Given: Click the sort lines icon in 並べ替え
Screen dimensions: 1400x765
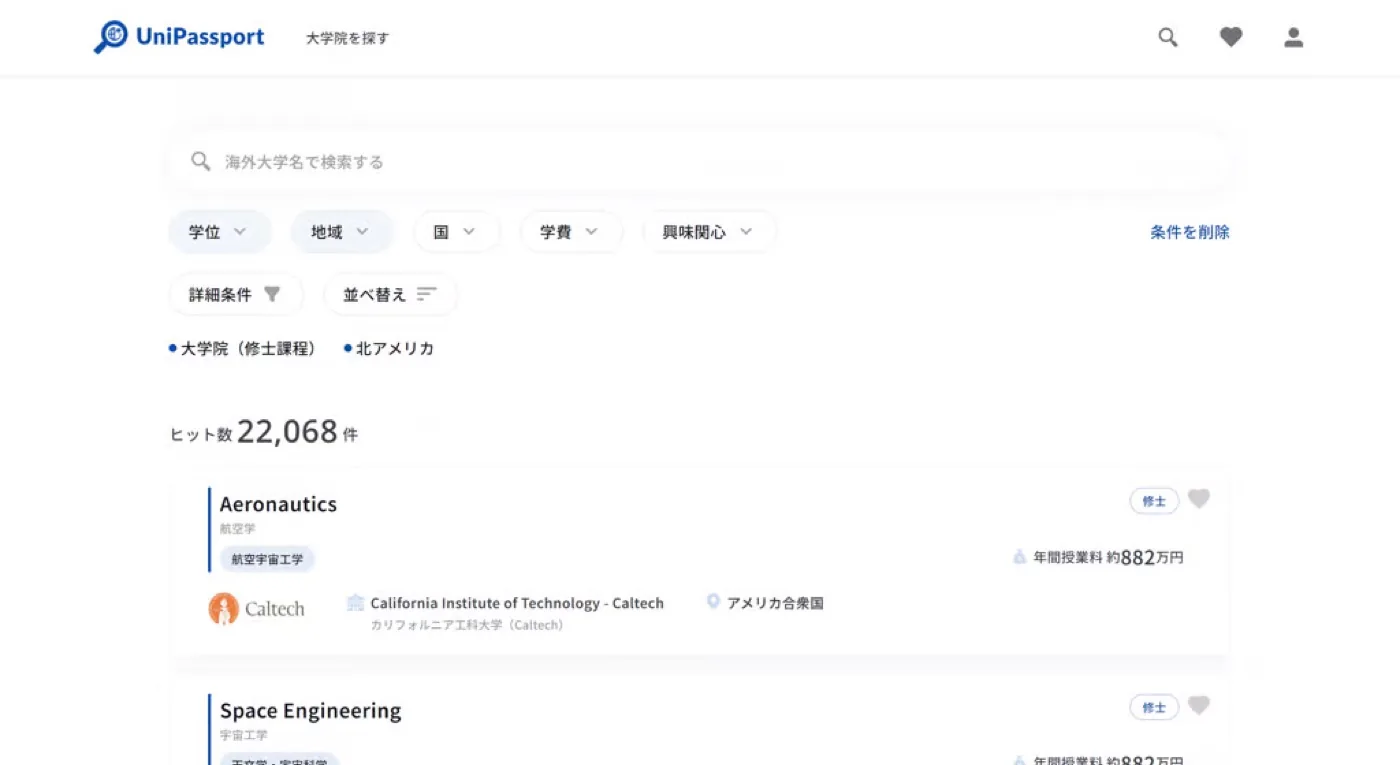Looking at the screenshot, I should tap(427, 294).
